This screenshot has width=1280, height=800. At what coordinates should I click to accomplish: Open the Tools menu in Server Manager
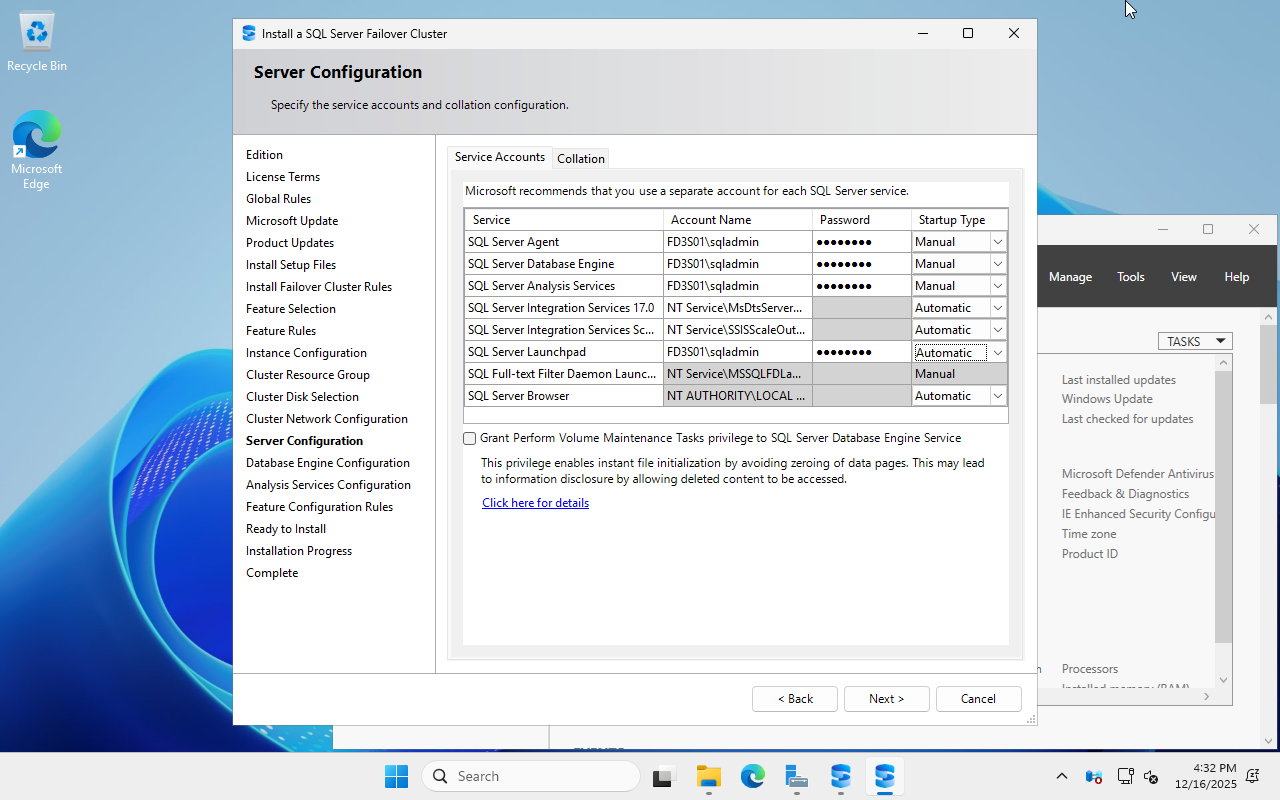click(1130, 277)
